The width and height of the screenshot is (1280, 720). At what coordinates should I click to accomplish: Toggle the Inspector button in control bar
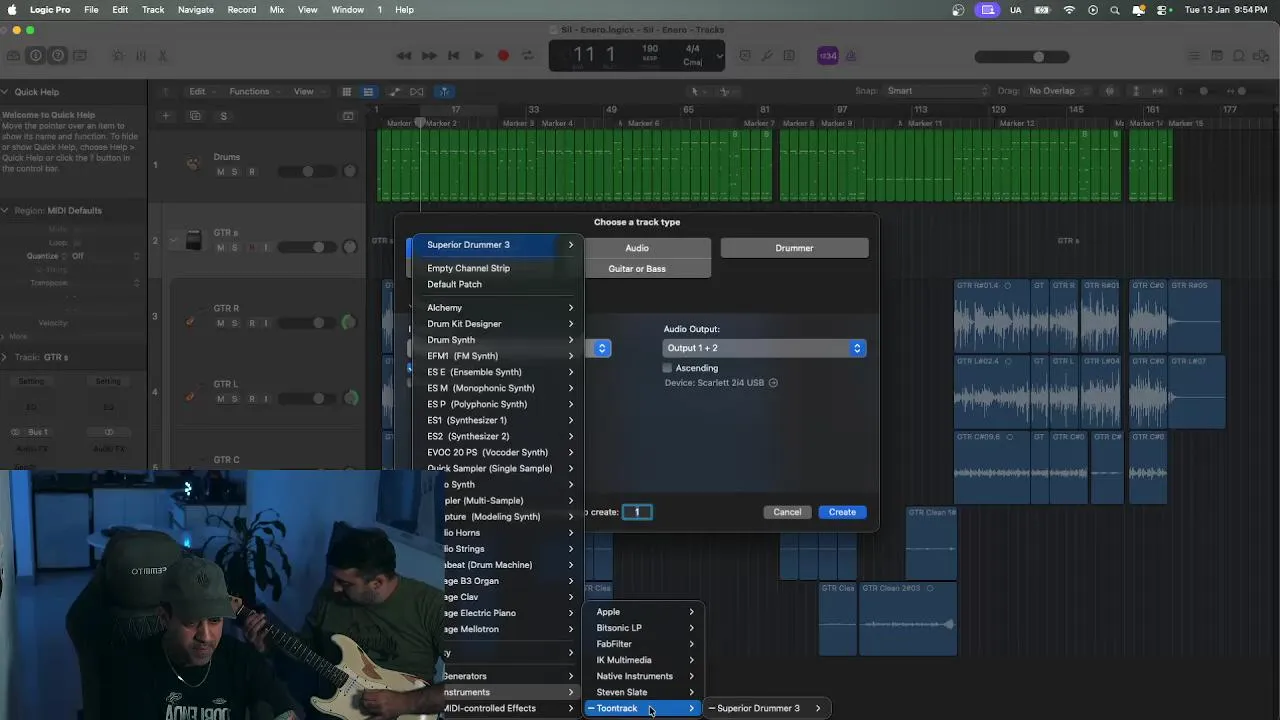coord(36,56)
